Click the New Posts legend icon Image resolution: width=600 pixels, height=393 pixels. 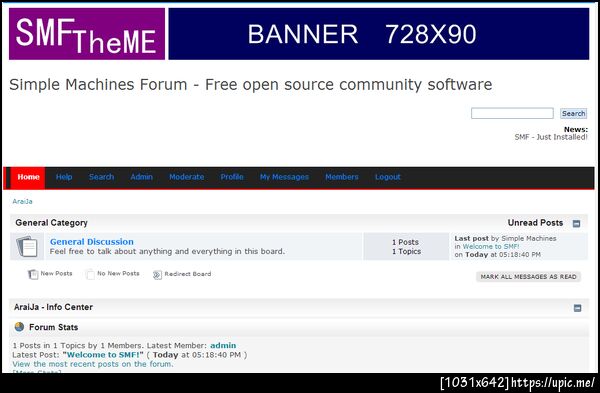tap(33, 274)
